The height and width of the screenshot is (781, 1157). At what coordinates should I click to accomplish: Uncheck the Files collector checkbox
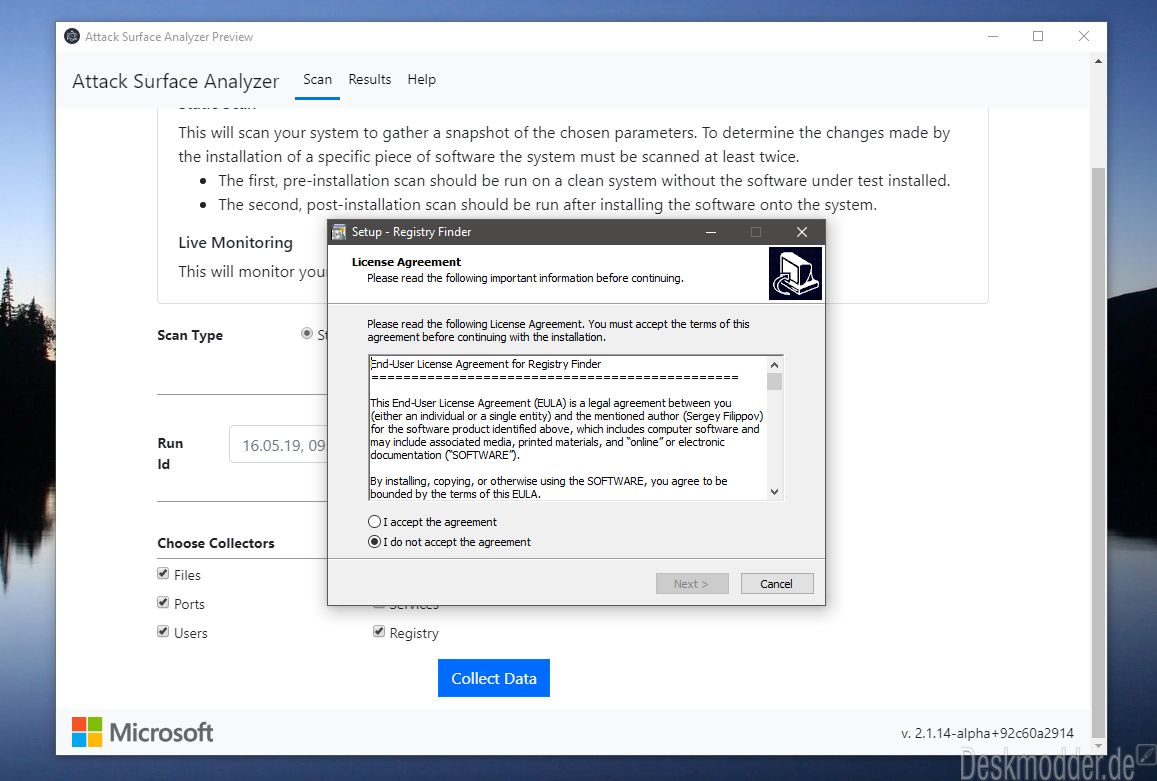pos(163,574)
